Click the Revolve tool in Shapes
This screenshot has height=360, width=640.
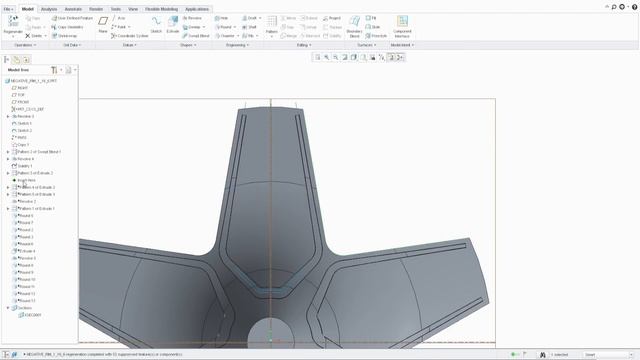pyautogui.click(x=192, y=18)
